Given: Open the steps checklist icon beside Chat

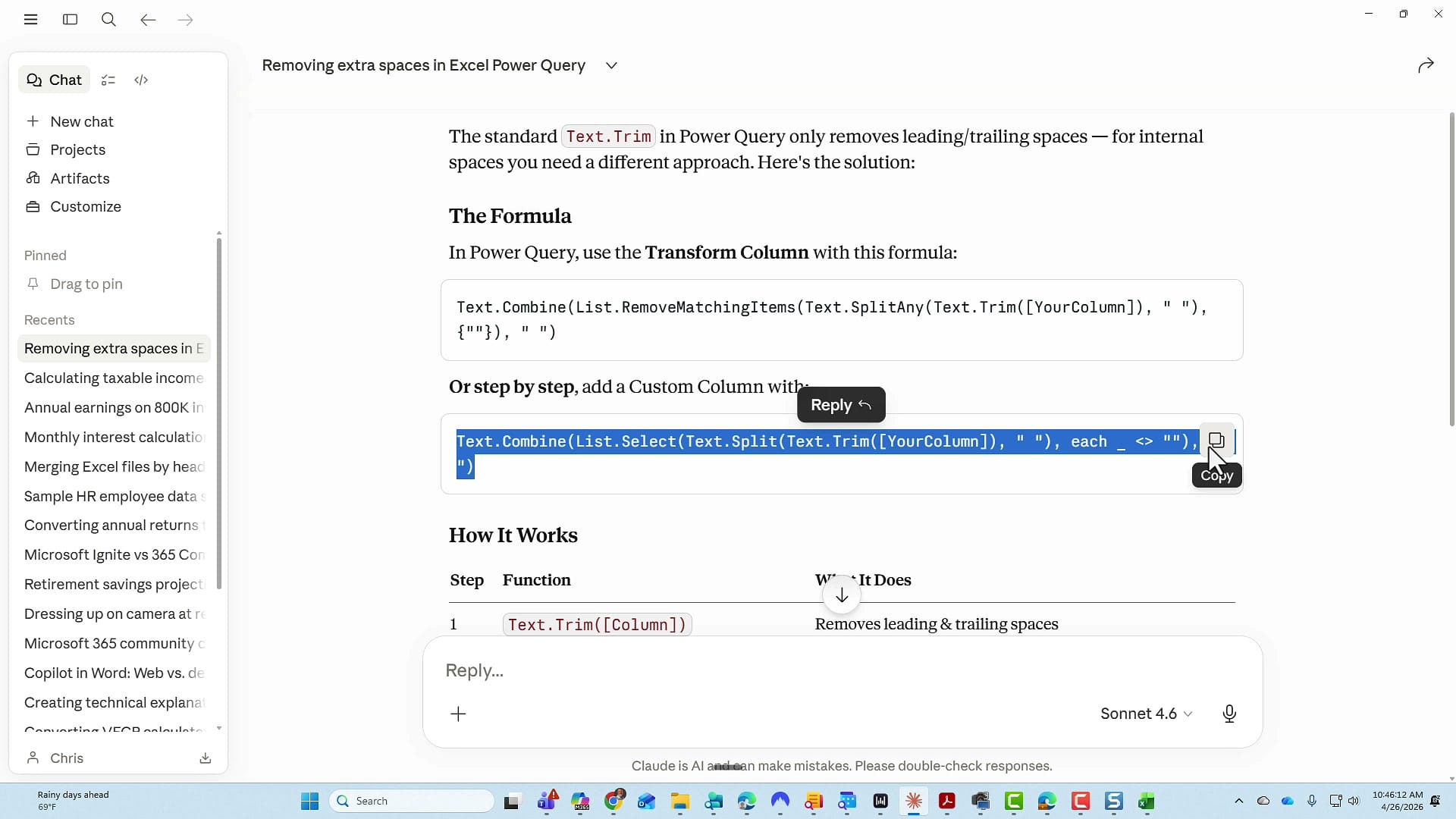Looking at the screenshot, I should pyautogui.click(x=108, y=80).
